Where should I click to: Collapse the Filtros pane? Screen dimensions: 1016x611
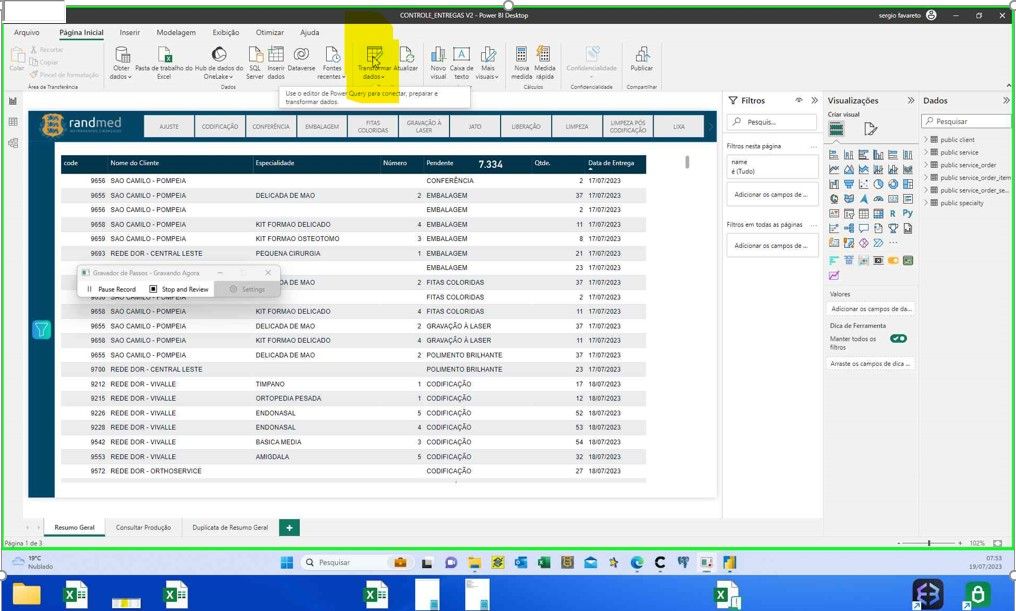point(814,100)
